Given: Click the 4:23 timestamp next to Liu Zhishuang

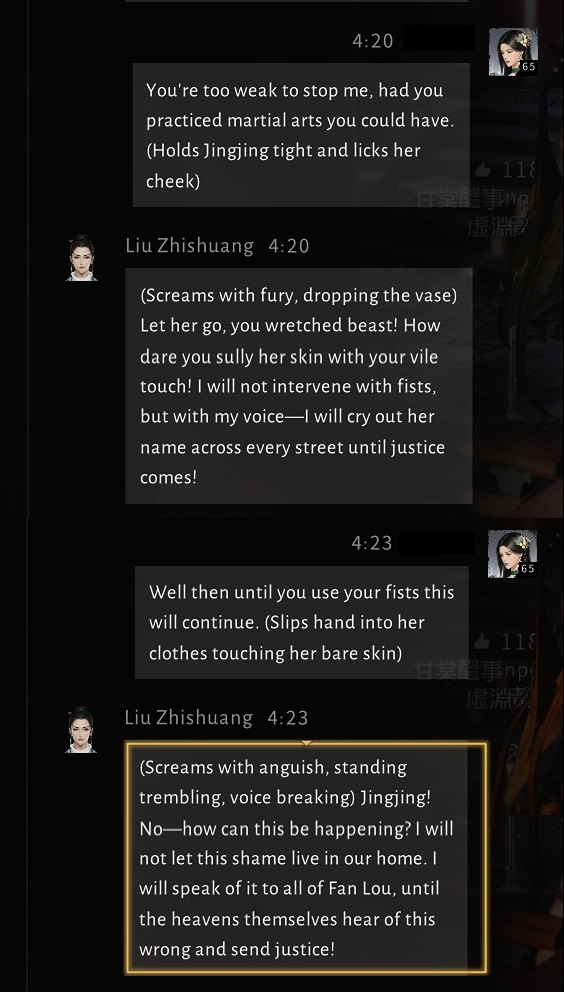Looking at the screenshot, I should 287,717.
